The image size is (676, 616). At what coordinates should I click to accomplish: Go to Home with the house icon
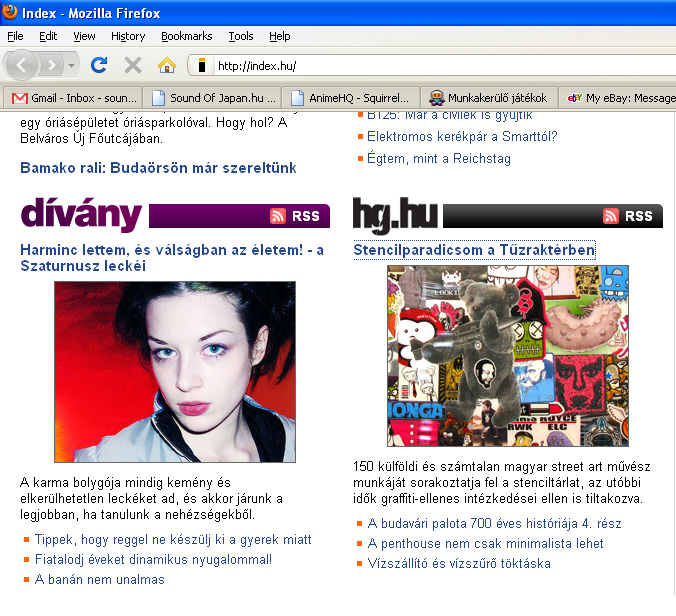pos(166,65)
